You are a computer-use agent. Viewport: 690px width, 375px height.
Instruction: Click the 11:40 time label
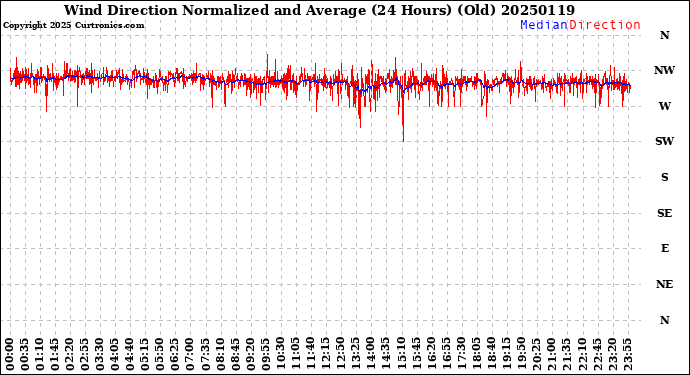pos(311,354)
